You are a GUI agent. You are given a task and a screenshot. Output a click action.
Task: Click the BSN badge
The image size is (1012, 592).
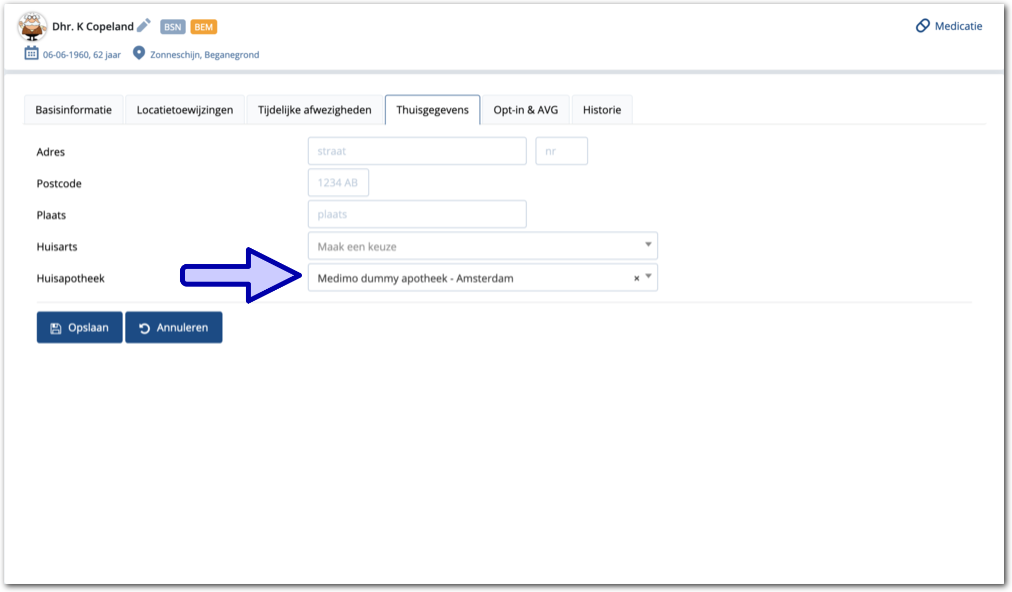[172, 27]
